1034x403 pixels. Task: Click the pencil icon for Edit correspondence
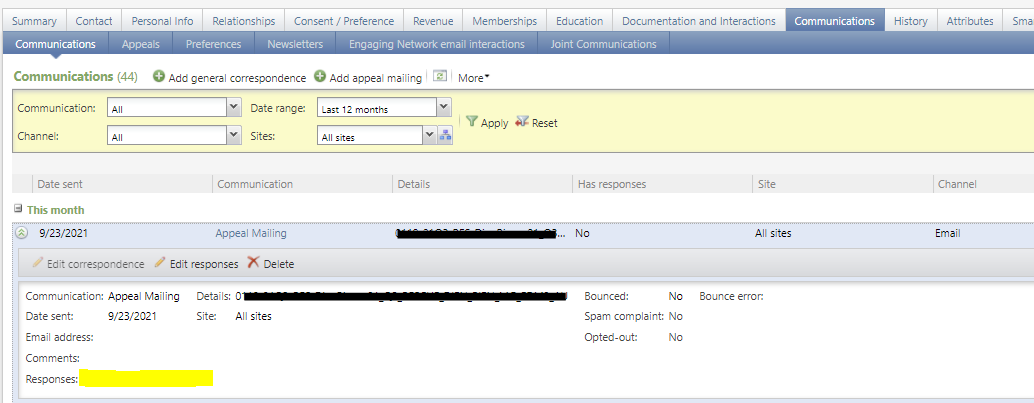click(x=38, y=263)
